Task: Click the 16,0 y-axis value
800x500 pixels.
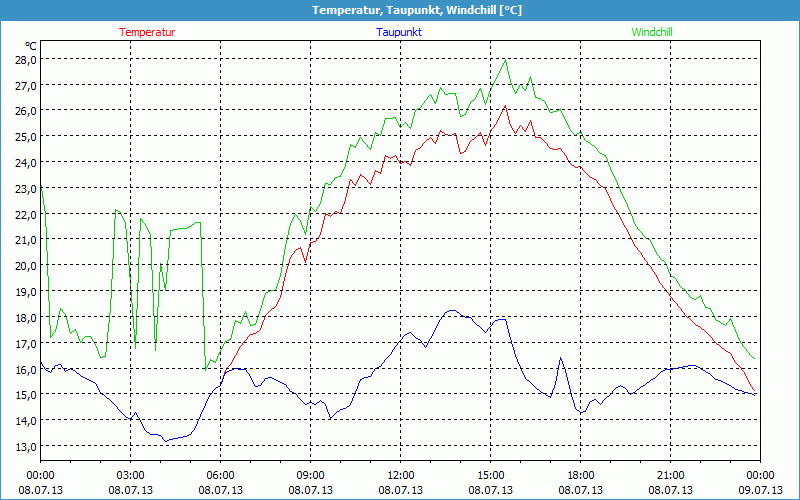Action: pyautogui.click(x=27, y=370)
